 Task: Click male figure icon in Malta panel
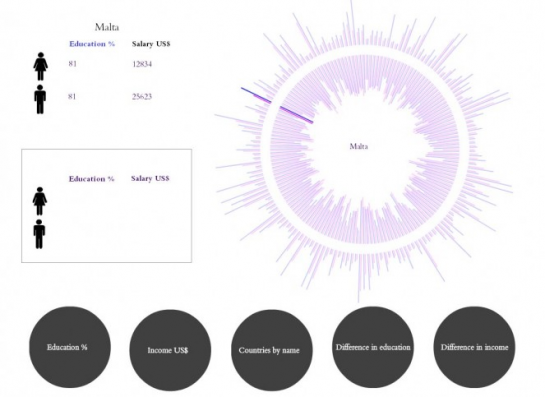pos(40,99)
